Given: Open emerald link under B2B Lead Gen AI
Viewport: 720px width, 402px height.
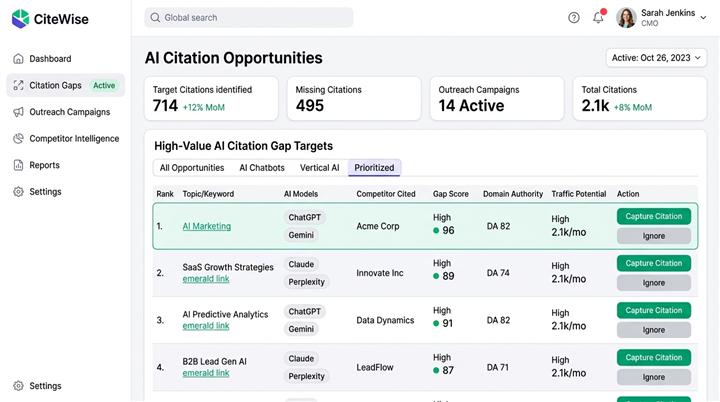Looking at the screenshot, I should click(206, 373).
